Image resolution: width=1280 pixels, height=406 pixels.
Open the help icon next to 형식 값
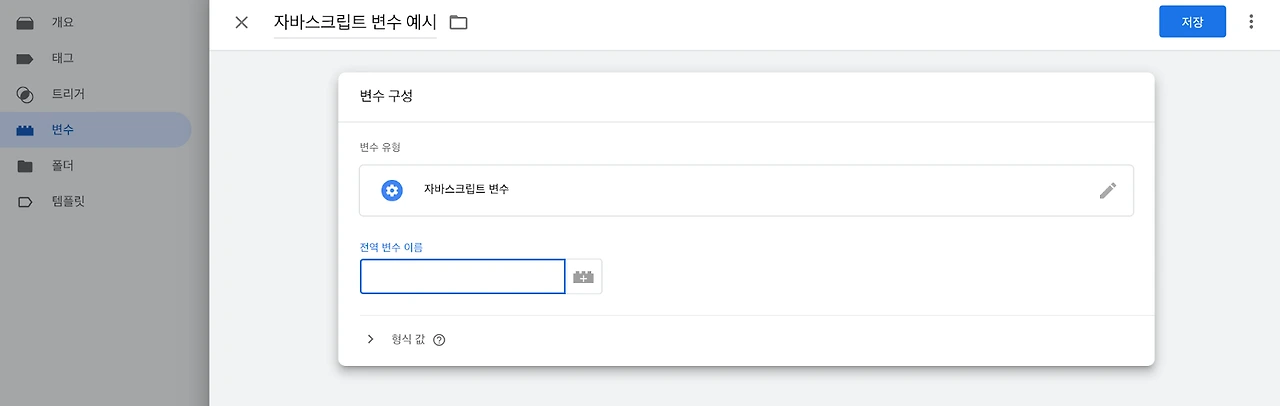click(439, 340)
